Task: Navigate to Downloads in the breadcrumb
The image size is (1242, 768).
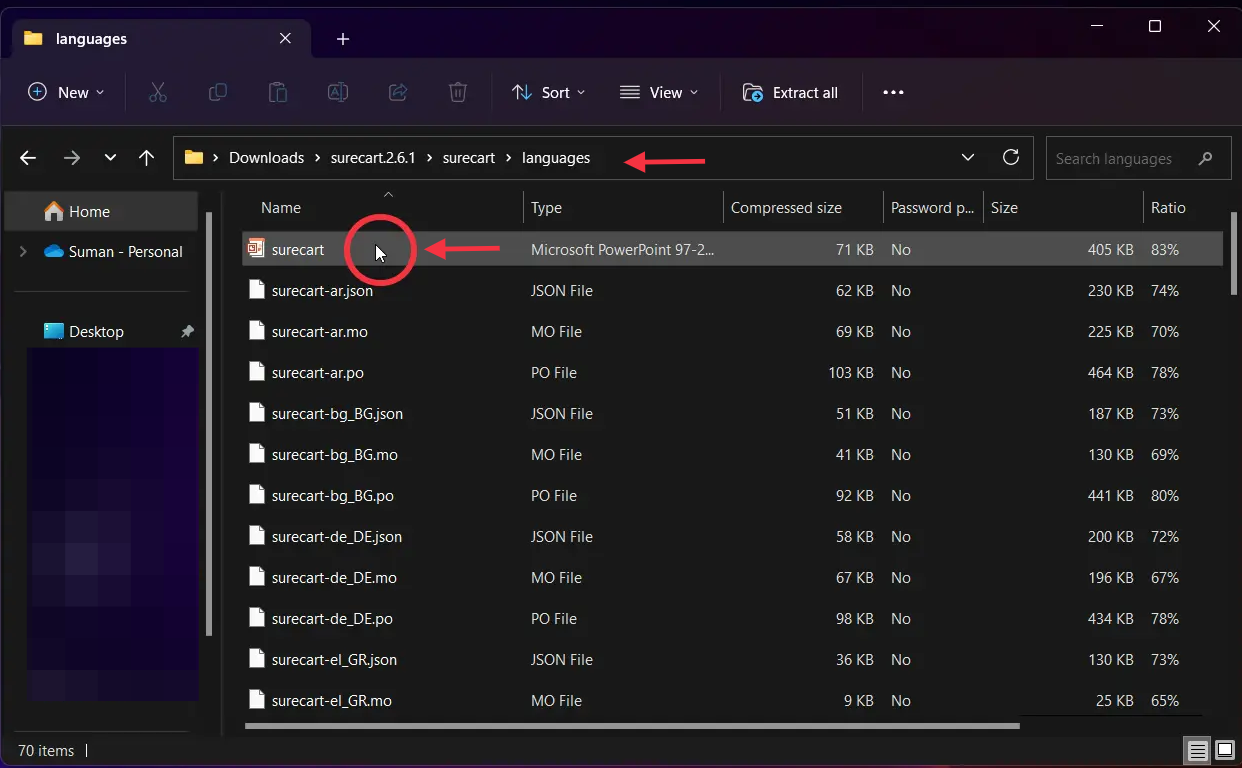Action: [x=266, y=158]
